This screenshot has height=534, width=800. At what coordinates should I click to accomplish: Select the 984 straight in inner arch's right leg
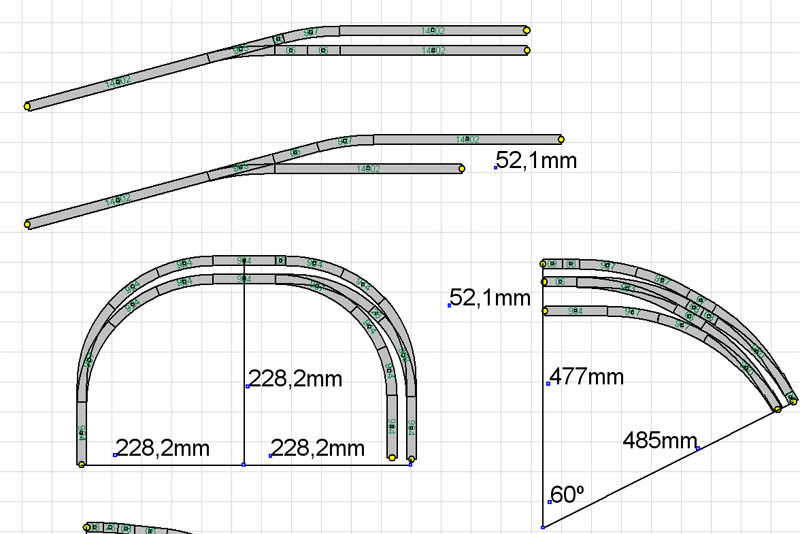pos(392,426)
